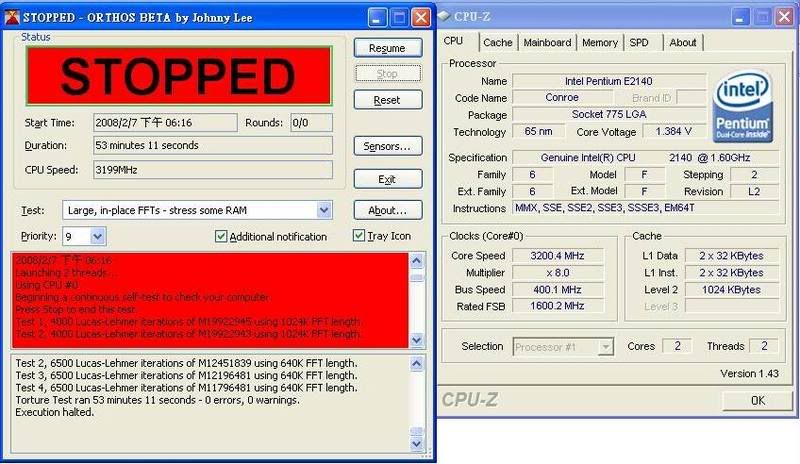
Task: Click the Technology value 65 nm
Action: (x=538, y=132)
